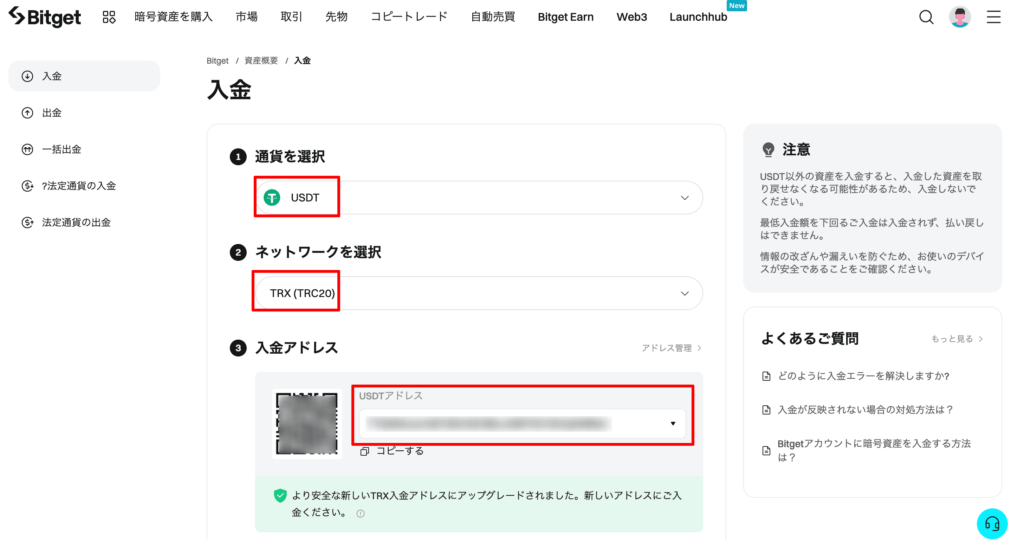Click the USDTアドレス label
Image resolution: width=1024 pixels, height=540 pixels.
click(391, 396)
